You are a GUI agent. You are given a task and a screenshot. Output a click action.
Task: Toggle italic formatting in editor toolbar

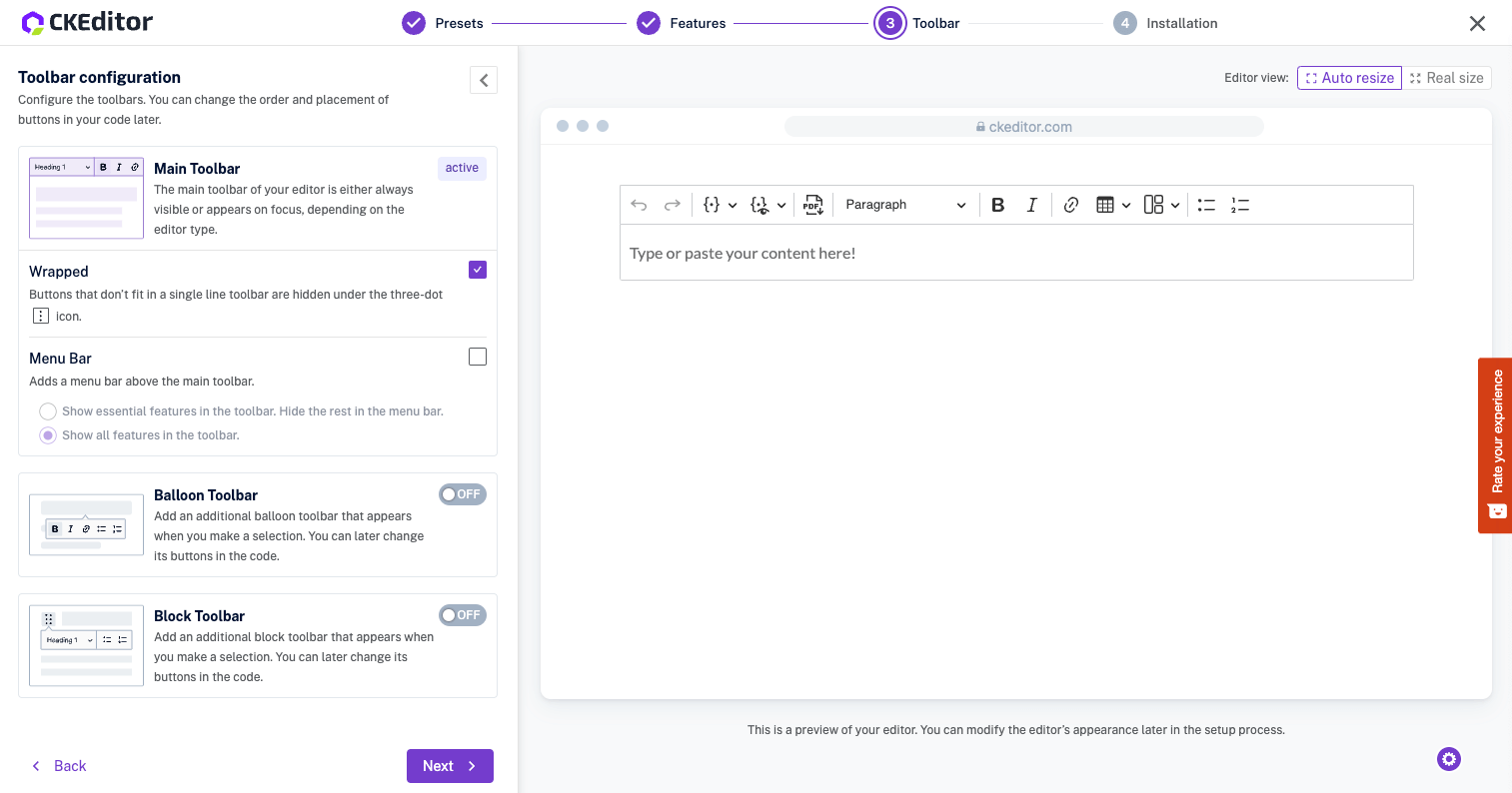[x=1031, y=205]
